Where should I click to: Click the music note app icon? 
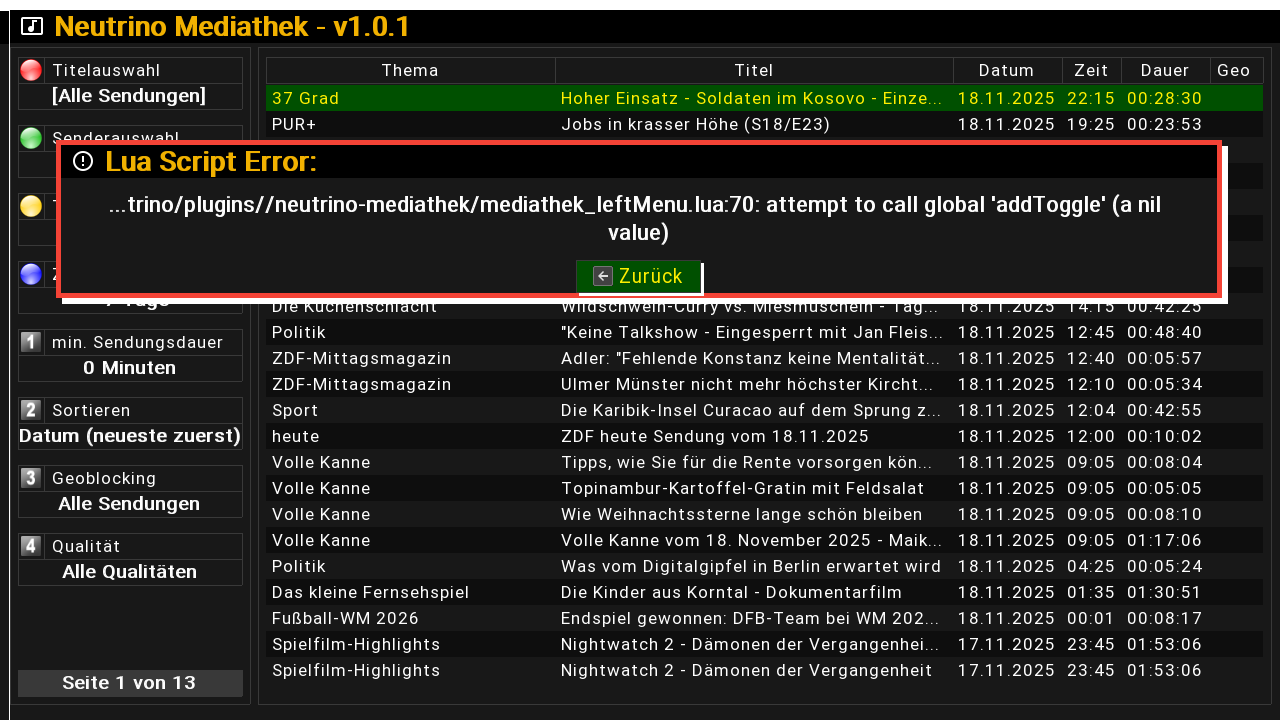32,26
